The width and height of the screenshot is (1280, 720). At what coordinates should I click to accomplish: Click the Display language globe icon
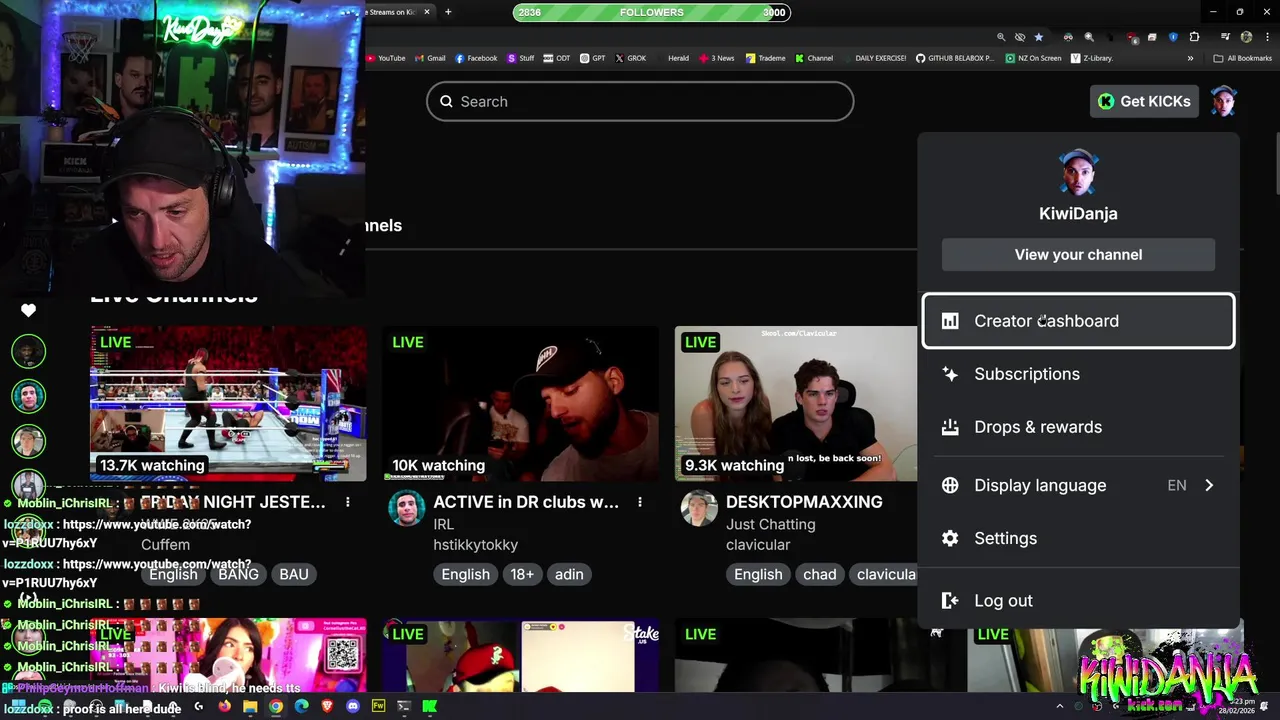tap(950, 485)
